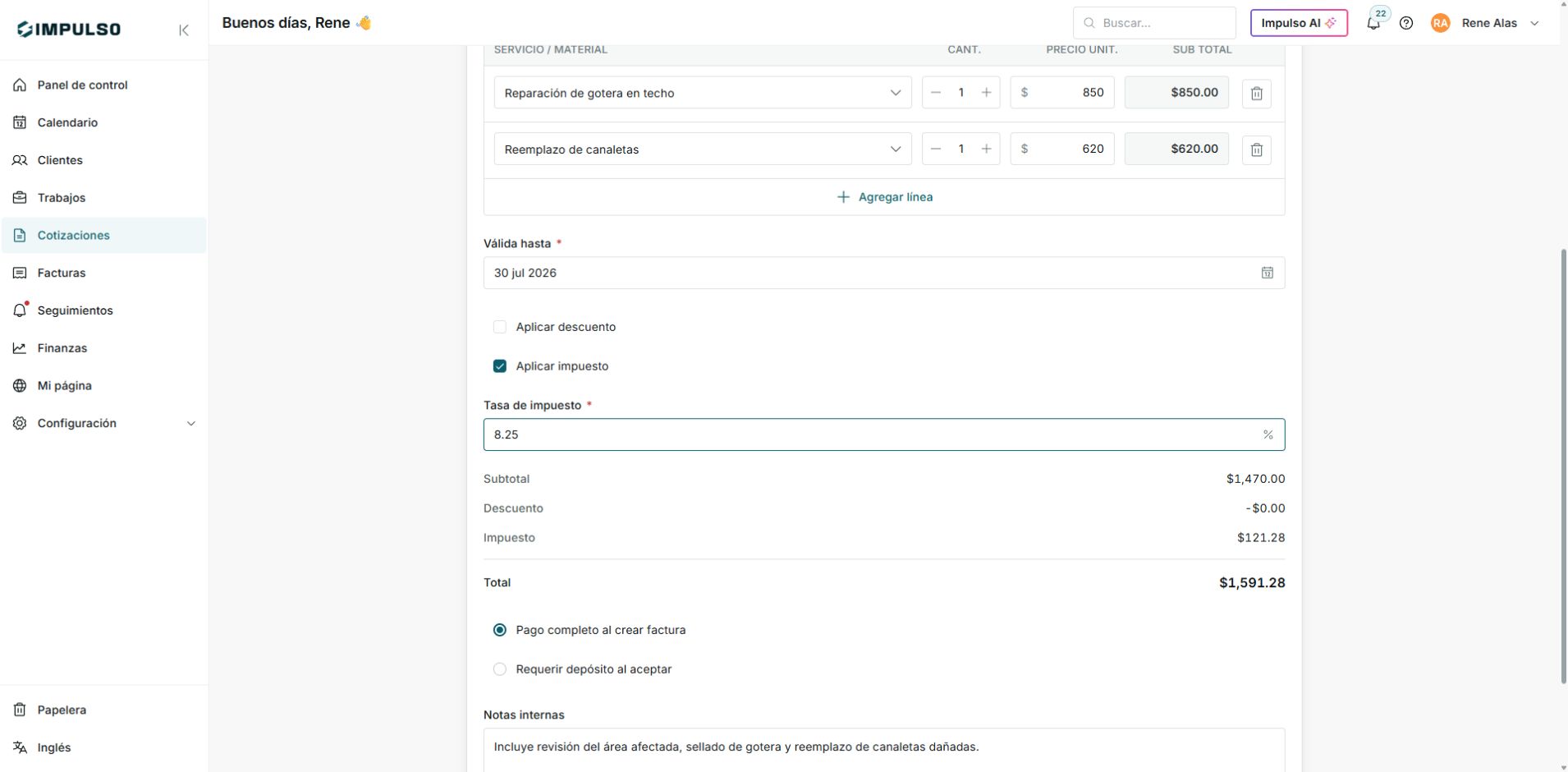Screen dimensions: 1568x772
Task: Increase quantity for Reparación de gotera
Action: (987, 93)
